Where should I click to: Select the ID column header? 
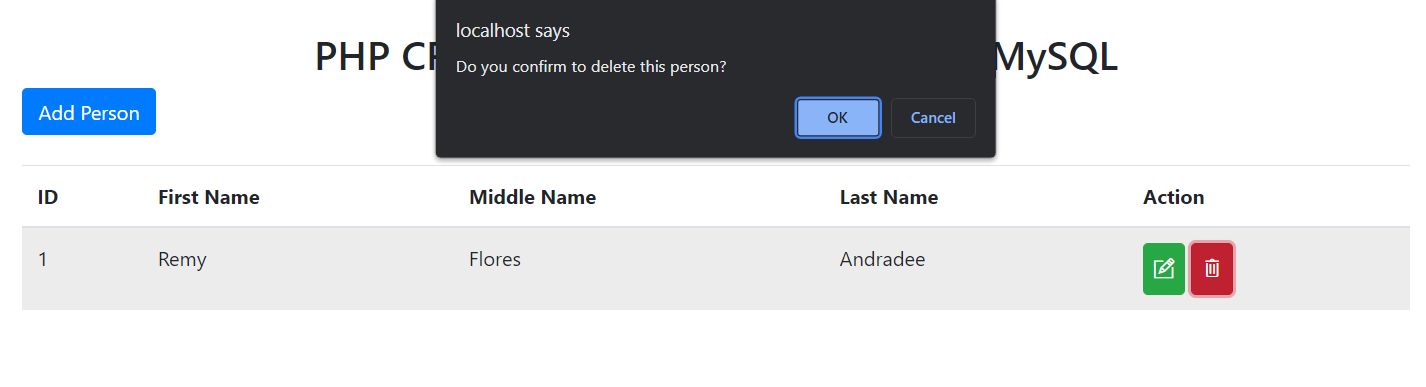click(x=48, y=197)
